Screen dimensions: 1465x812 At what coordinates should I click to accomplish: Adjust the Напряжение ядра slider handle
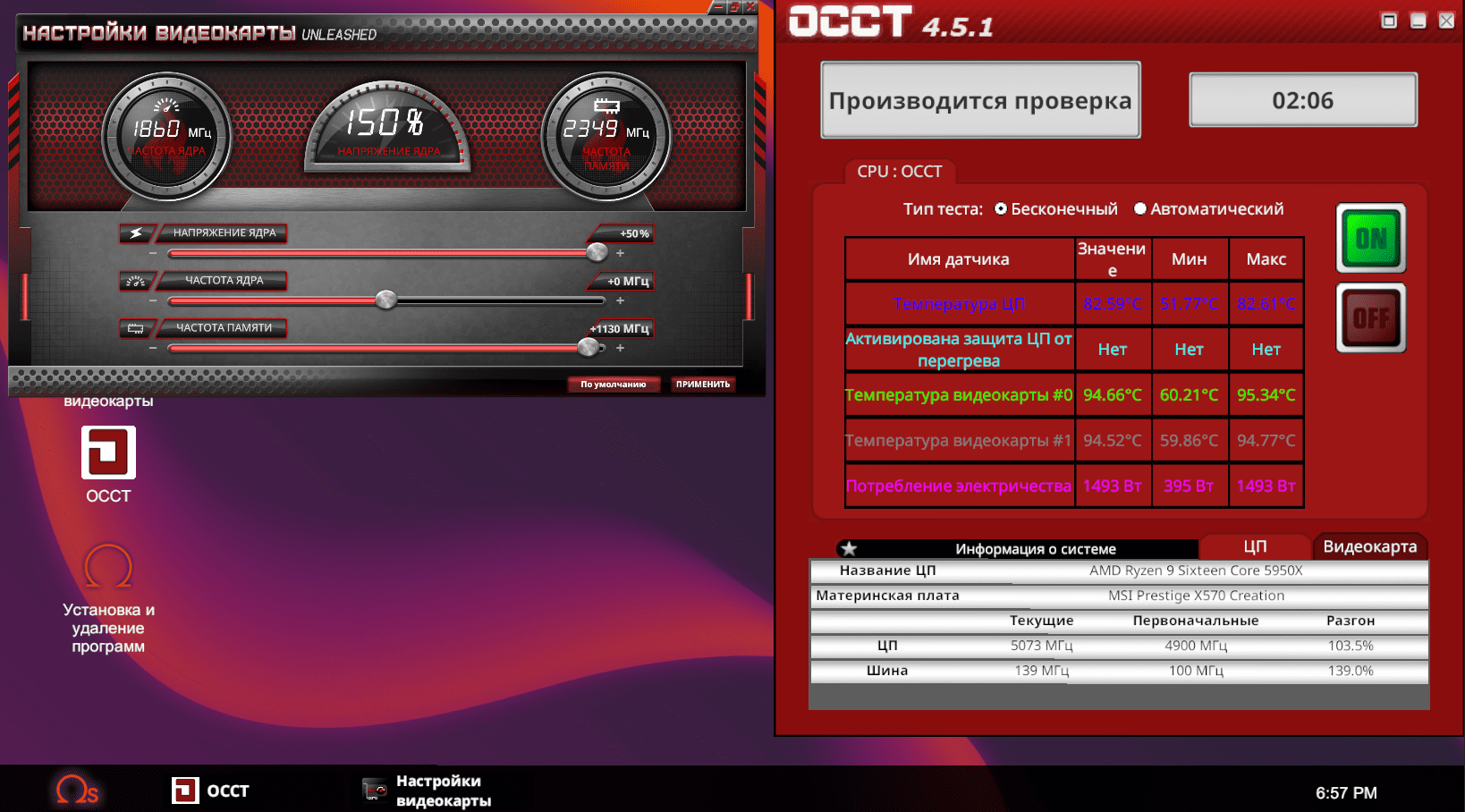[x=597, y=253]
